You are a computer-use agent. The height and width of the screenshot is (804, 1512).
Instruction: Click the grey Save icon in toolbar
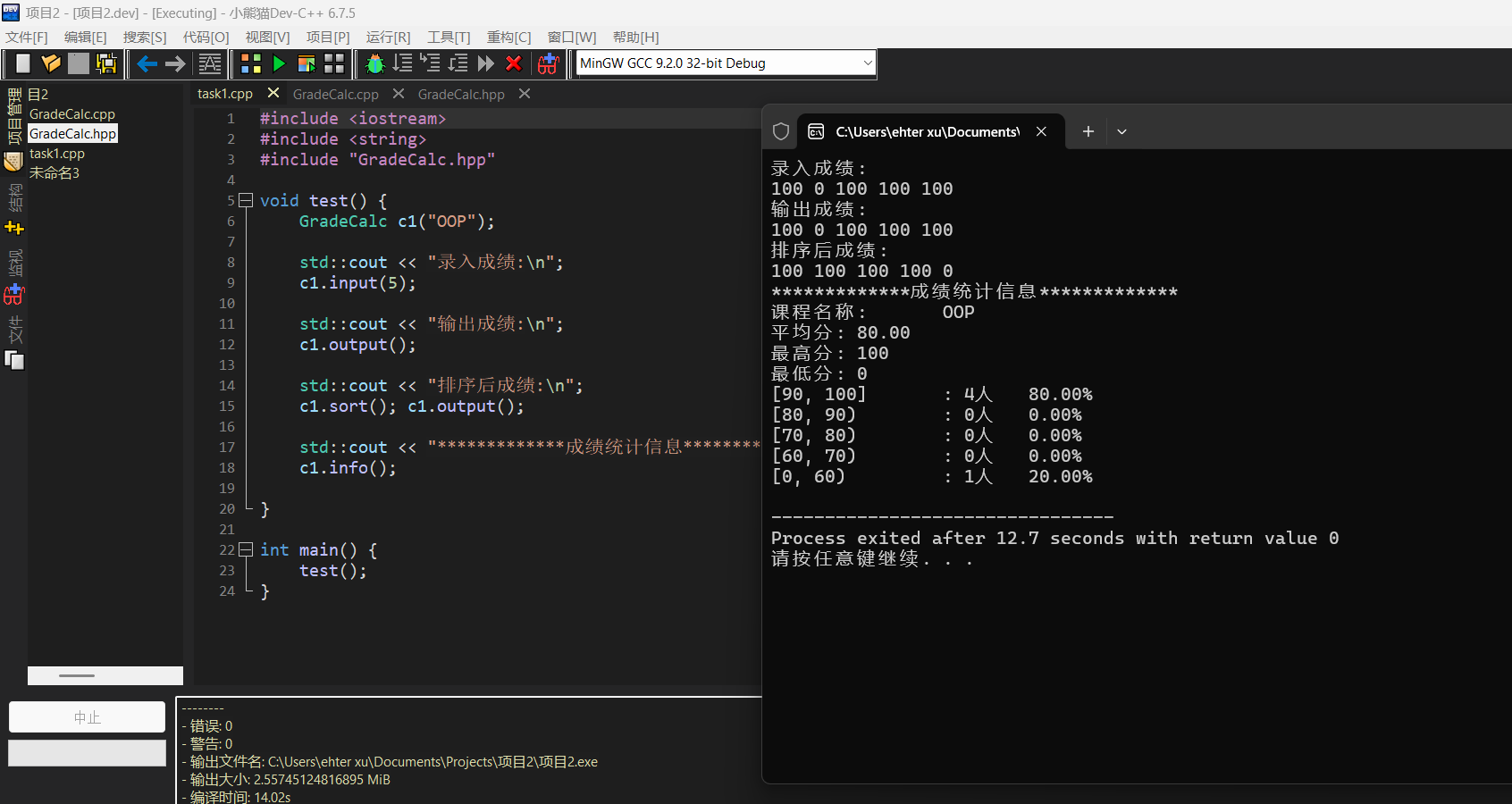coord(79,63)
